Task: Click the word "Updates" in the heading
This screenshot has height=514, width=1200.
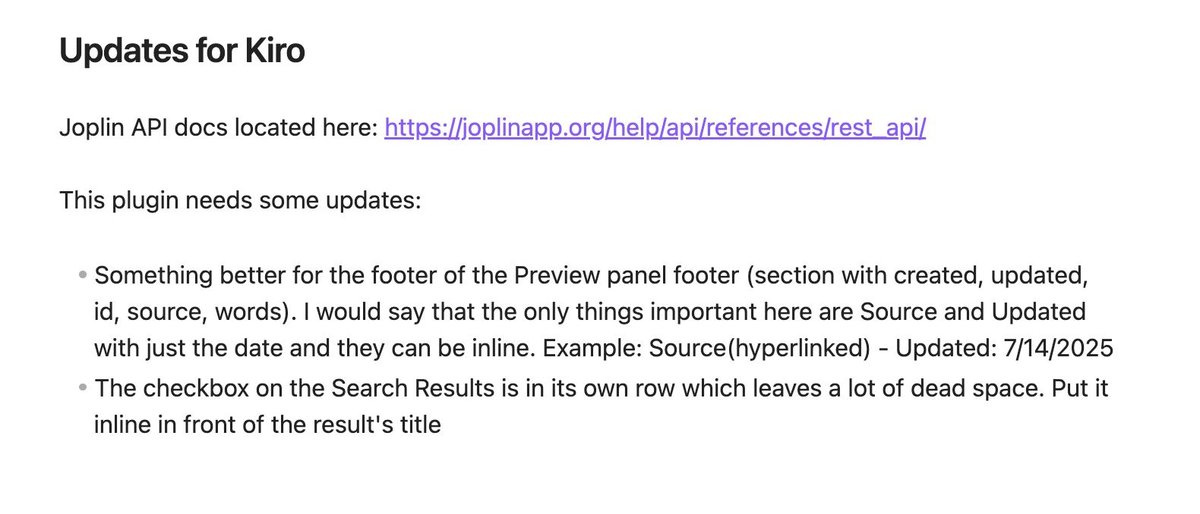Action: (x=122, y=51)
